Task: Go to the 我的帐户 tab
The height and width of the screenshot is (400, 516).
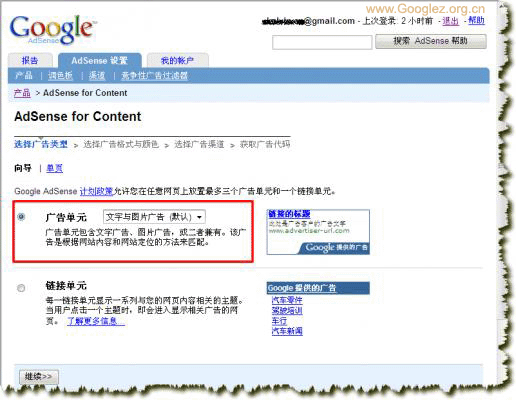Action: (177, 60)
